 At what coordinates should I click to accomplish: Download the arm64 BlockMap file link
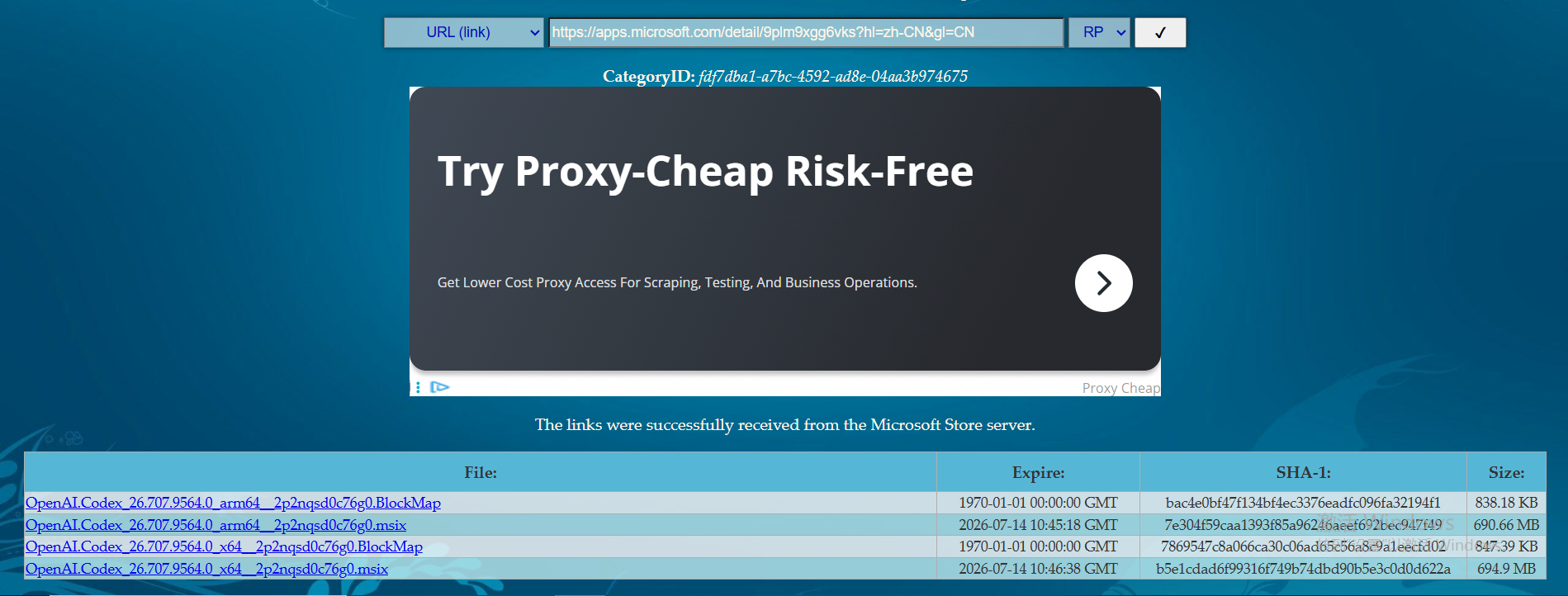point(233,503)
